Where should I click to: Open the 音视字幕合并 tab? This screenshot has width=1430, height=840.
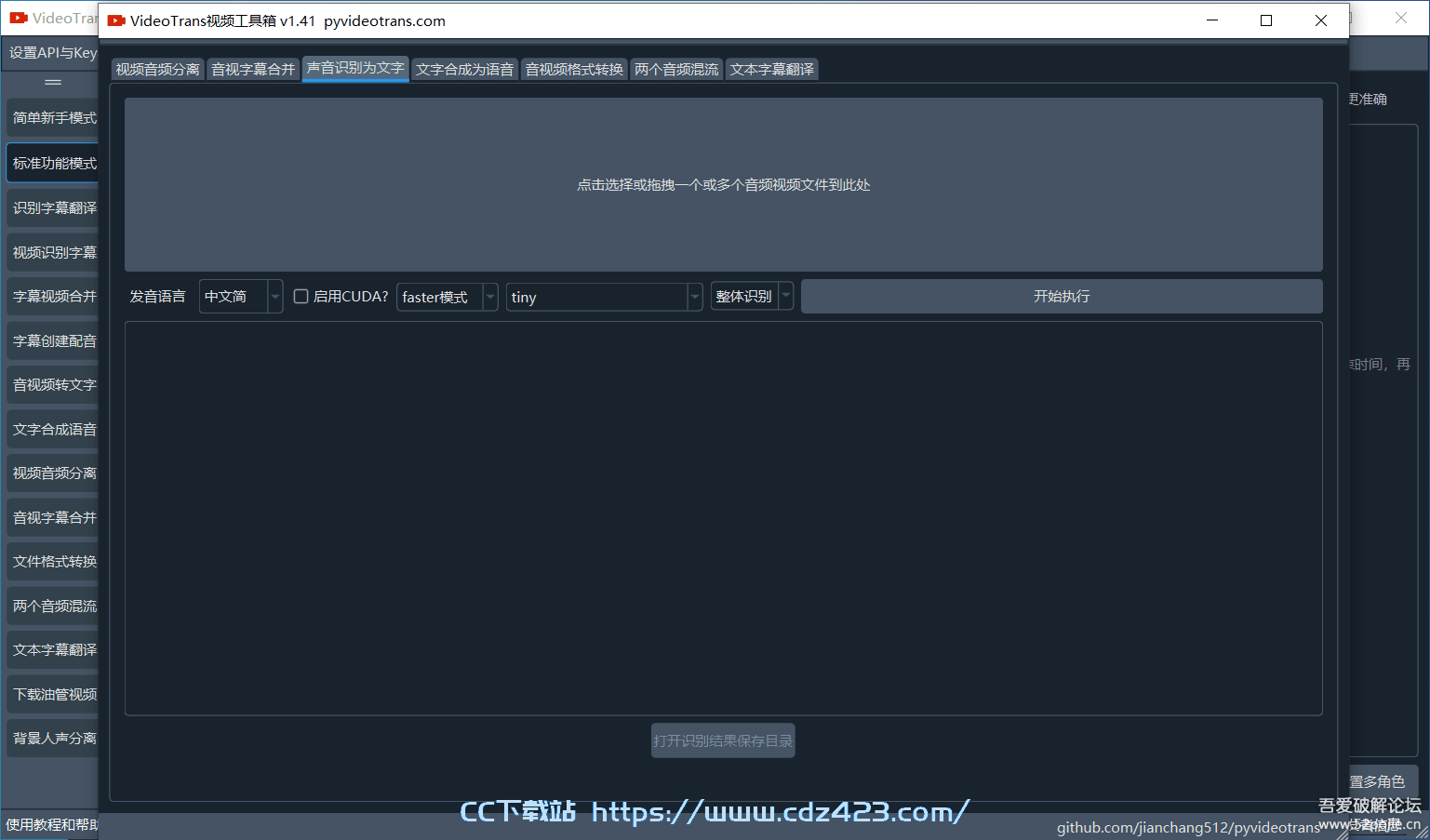tap(253, 69)
